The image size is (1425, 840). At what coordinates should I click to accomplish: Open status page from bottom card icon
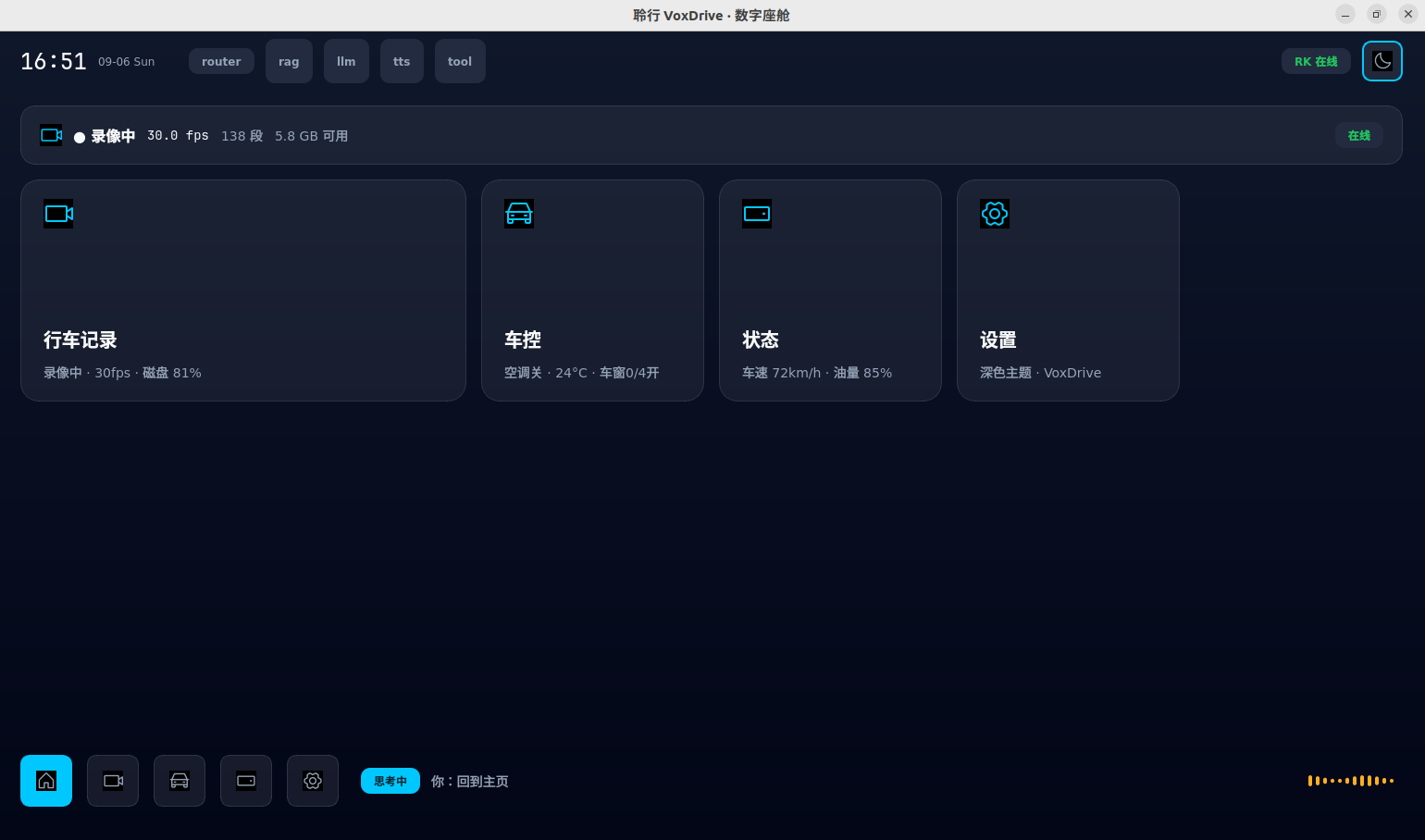(246, 781)
